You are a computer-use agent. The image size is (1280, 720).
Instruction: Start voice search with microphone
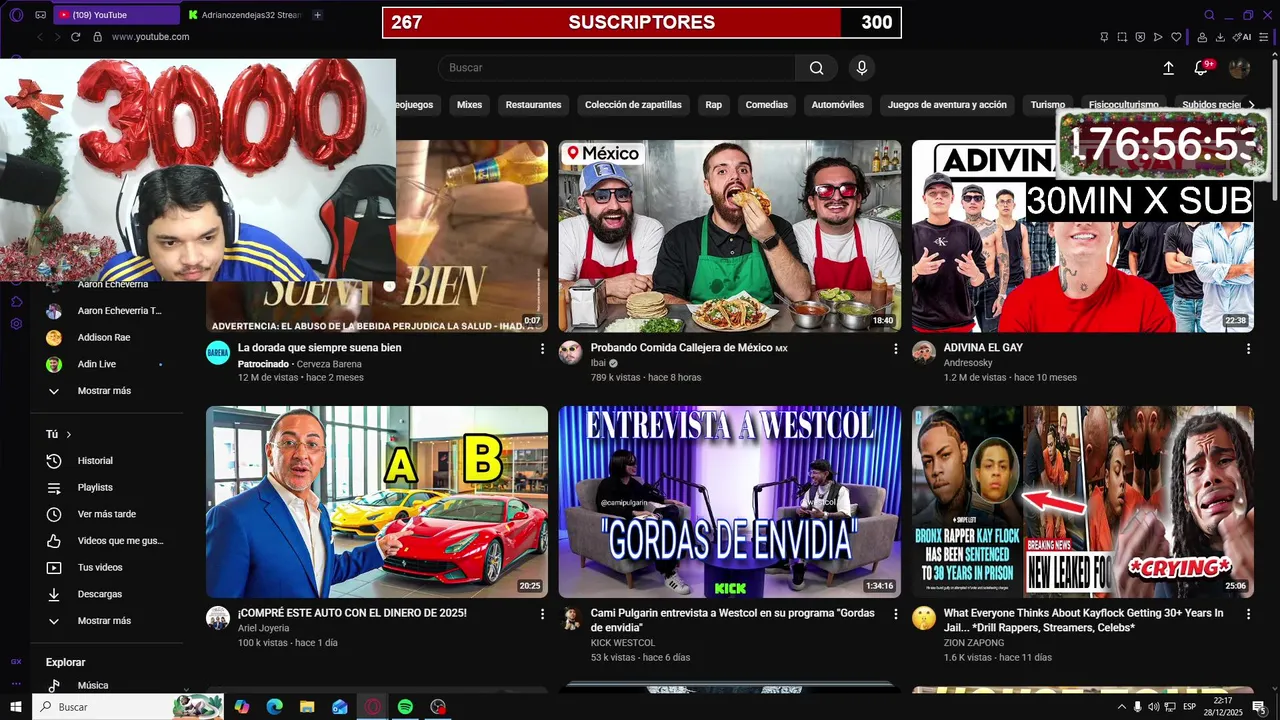(861, 68)
